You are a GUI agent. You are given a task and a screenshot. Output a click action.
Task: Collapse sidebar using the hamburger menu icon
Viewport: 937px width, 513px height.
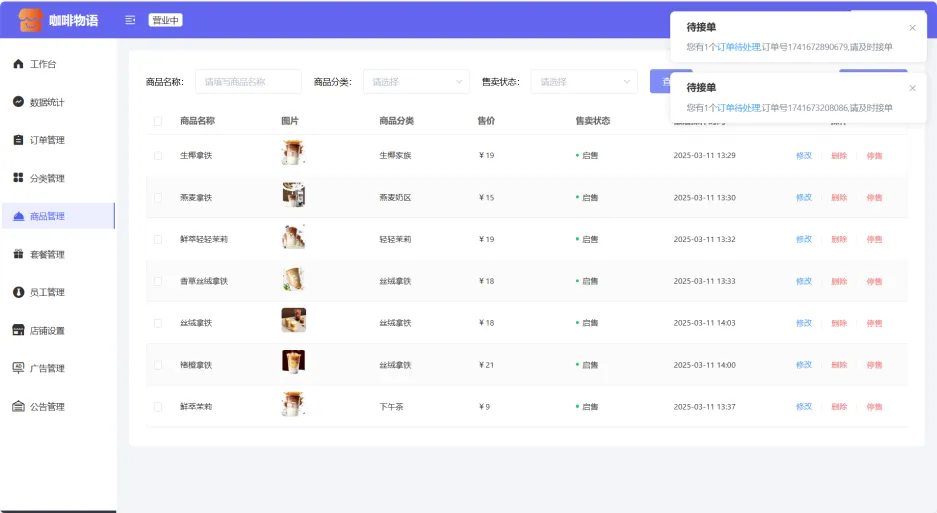click(x=130, y=20)
